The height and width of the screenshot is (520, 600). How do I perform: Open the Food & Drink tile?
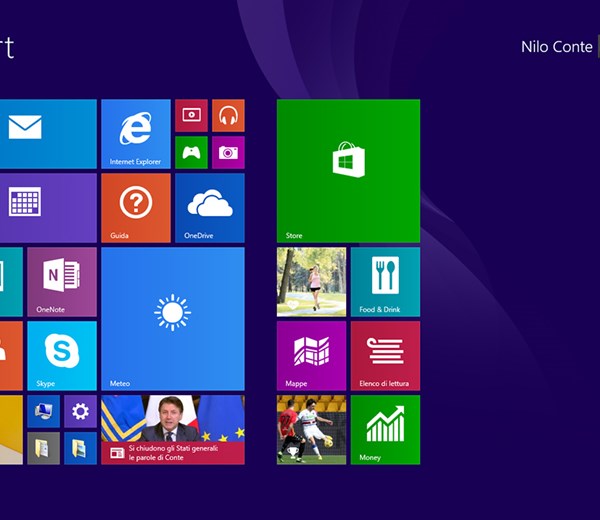click(x=385, y=282)
